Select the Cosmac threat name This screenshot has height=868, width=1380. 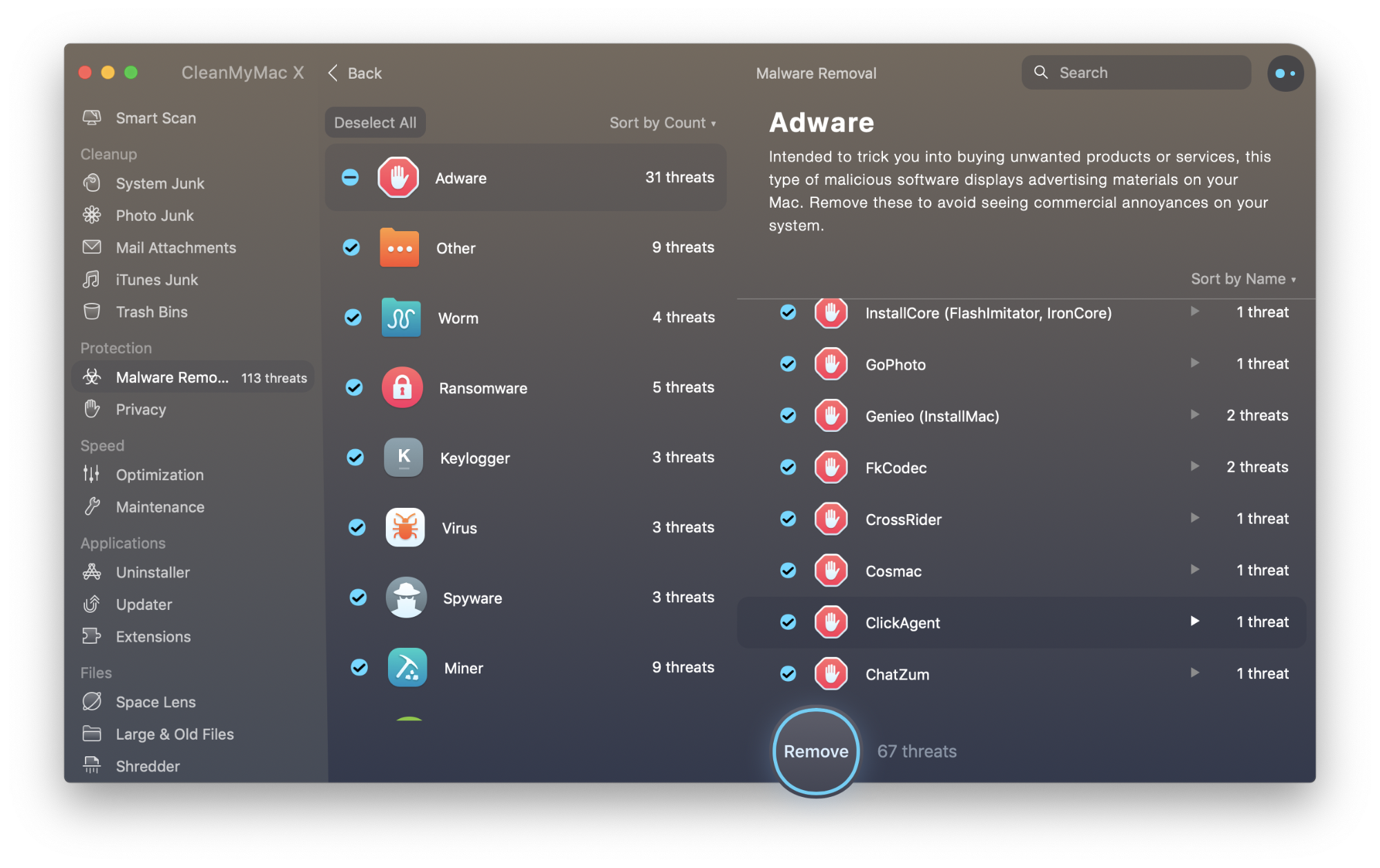(893, 571)
